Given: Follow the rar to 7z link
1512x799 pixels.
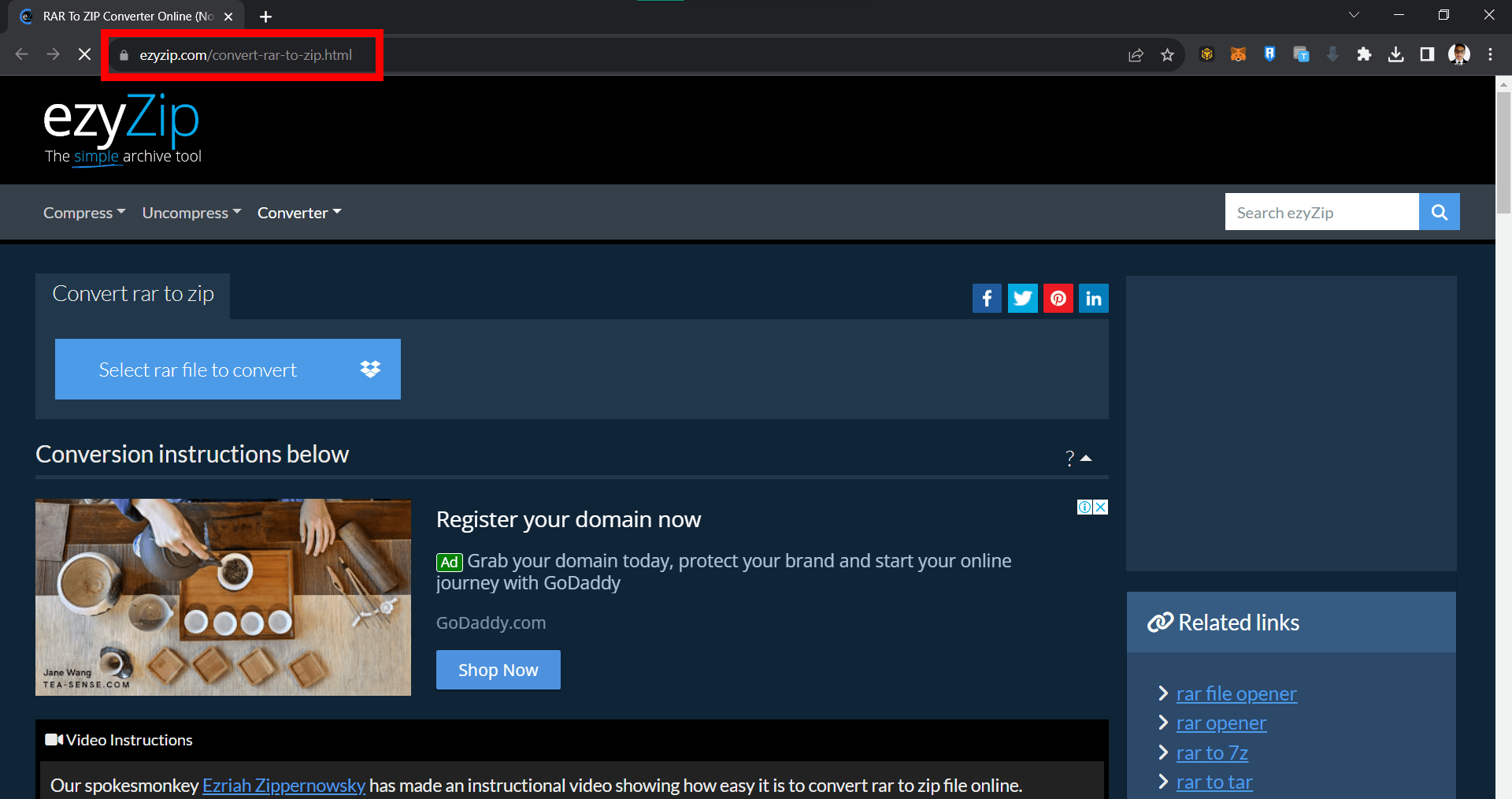Looking at the screenshot, I should [x=1211, y=753].
